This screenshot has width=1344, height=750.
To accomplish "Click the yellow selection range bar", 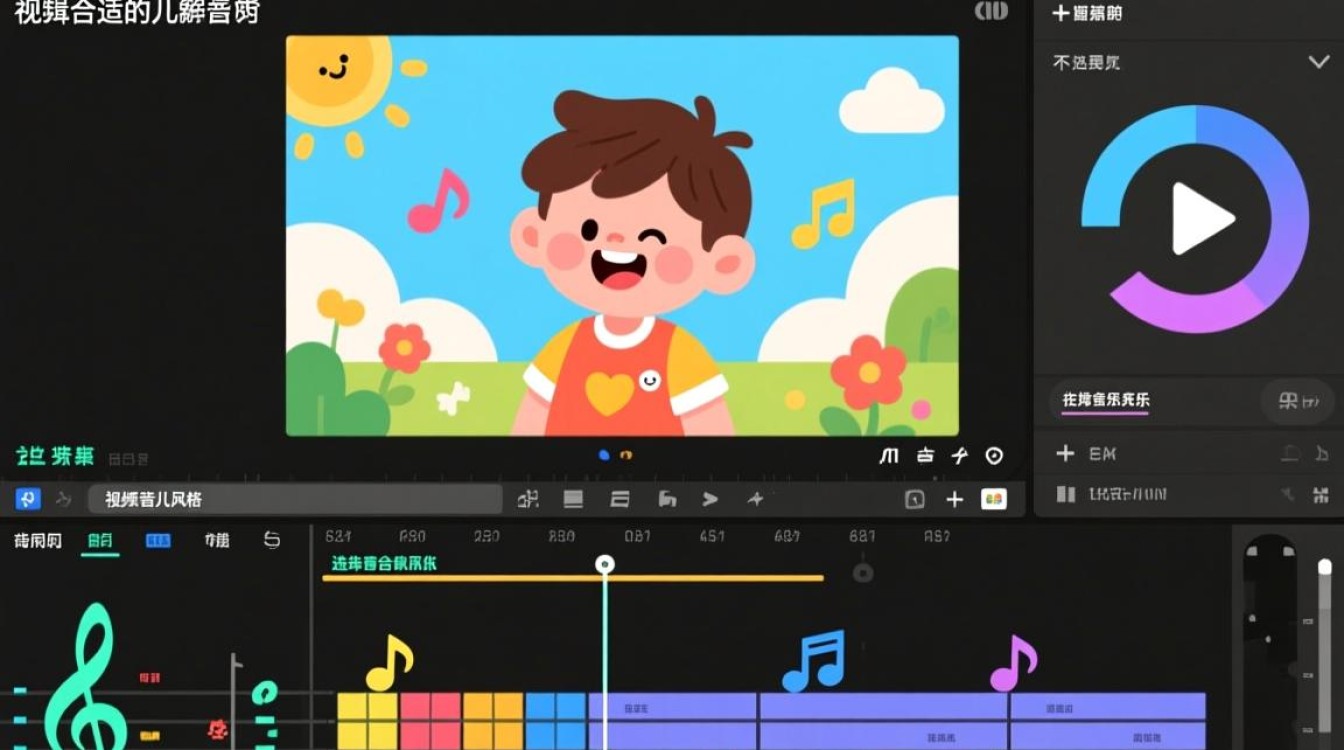I will pyautogui.click(x=573, y=578).
